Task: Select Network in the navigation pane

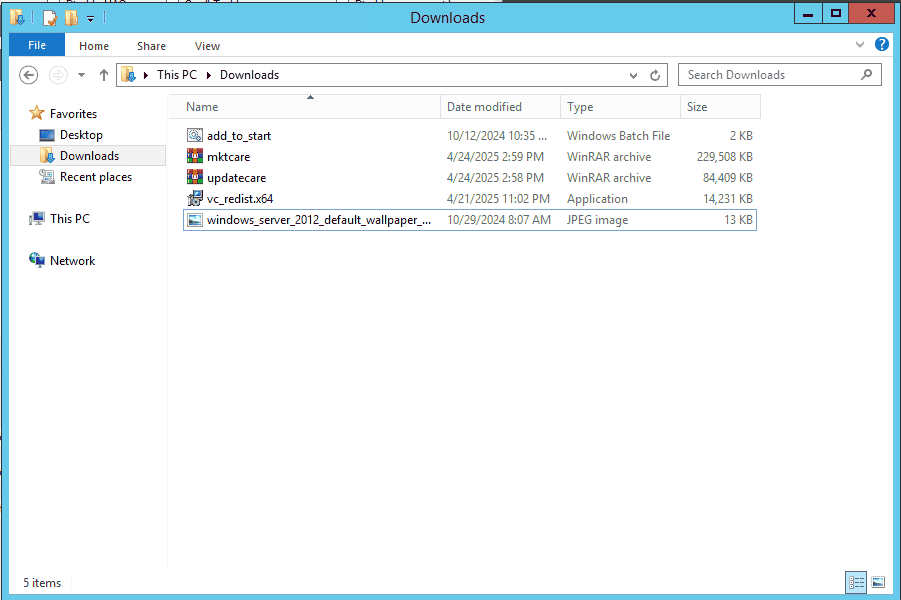Action: pyautogui.click(x=72, y=261)
